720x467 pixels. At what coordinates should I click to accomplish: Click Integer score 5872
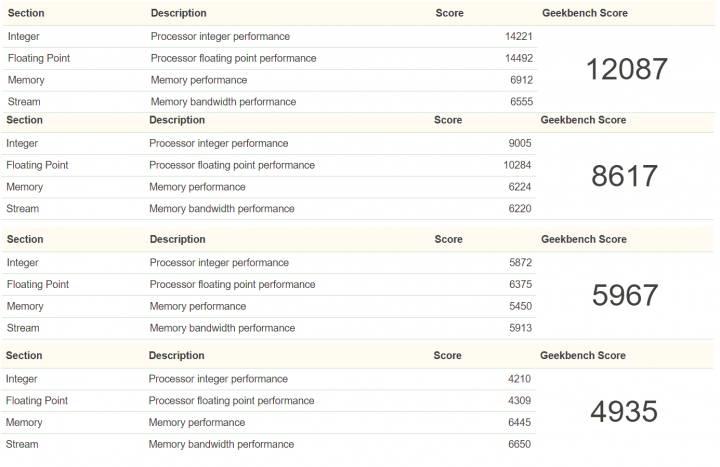(x=520, y=263)
